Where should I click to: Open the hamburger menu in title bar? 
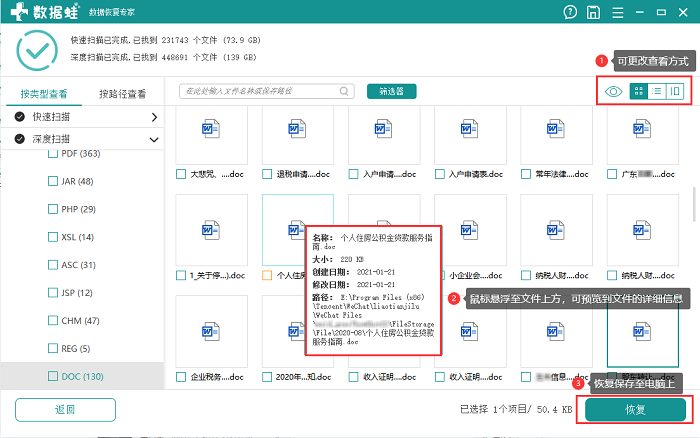click(x=617, y=12)
